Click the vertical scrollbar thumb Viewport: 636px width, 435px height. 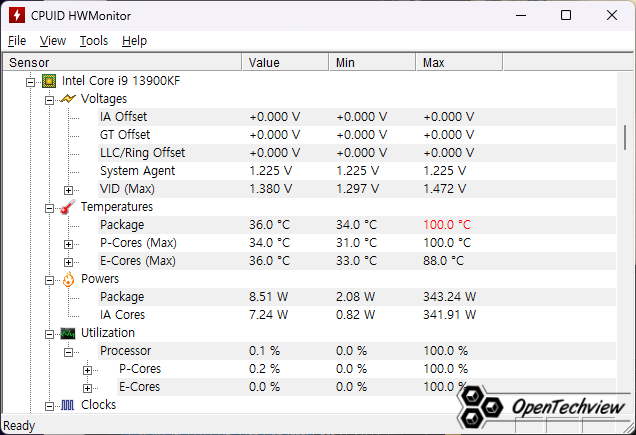pyautogui.click(x=625, y=137)
